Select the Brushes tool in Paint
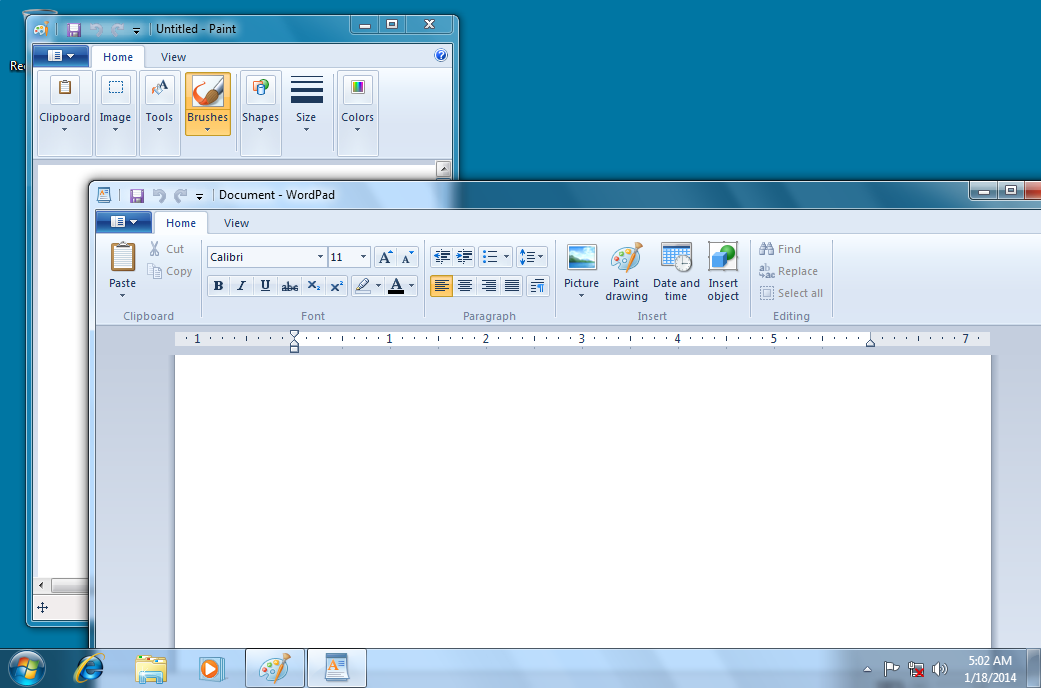 [208, 104]
